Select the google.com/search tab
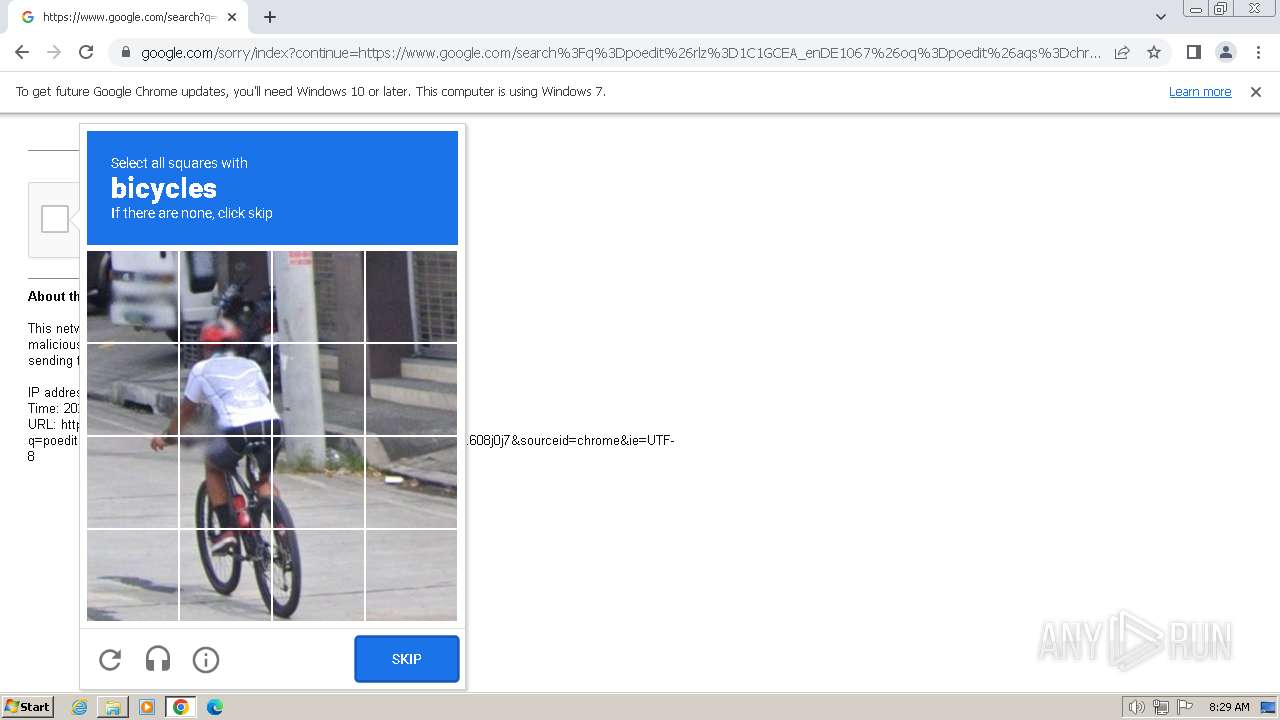 pyautogui.click(x=128, y=17)
